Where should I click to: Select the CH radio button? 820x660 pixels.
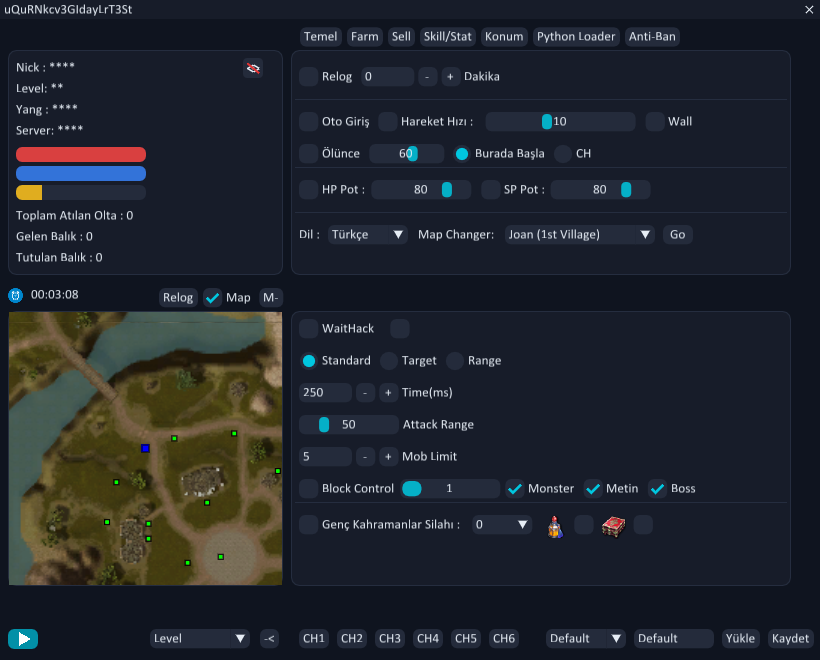point(563,154)
